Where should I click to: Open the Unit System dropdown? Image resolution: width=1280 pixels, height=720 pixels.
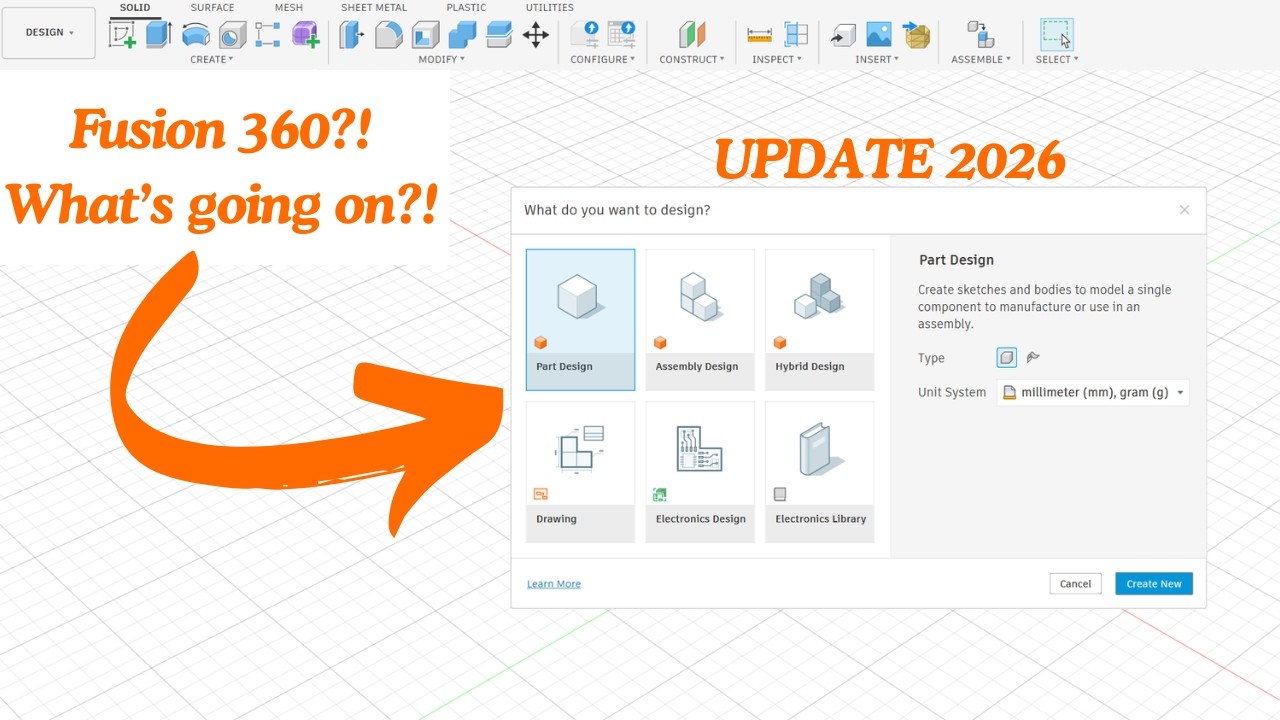pos(1094,393)
